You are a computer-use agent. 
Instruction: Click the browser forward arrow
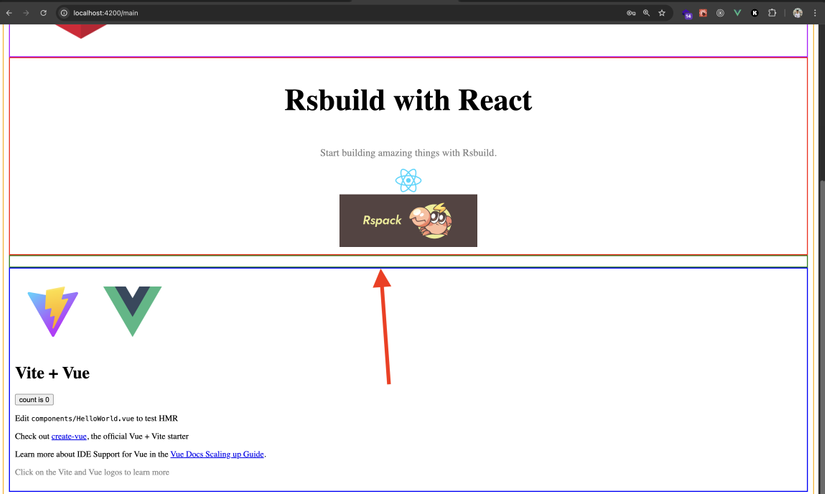[x=26, y=13]
